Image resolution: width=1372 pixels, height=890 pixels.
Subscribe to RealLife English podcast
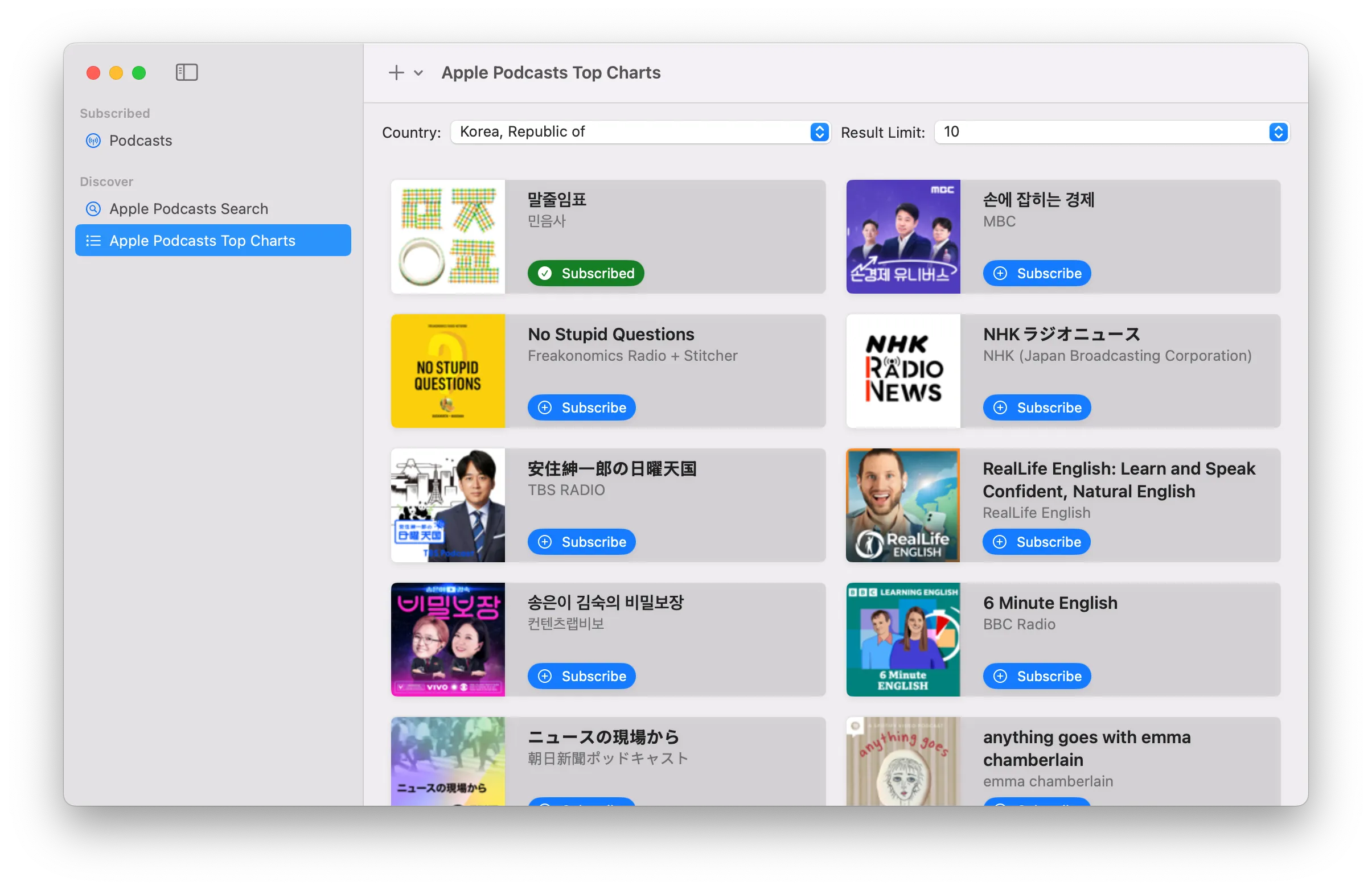pos(1036,542)
